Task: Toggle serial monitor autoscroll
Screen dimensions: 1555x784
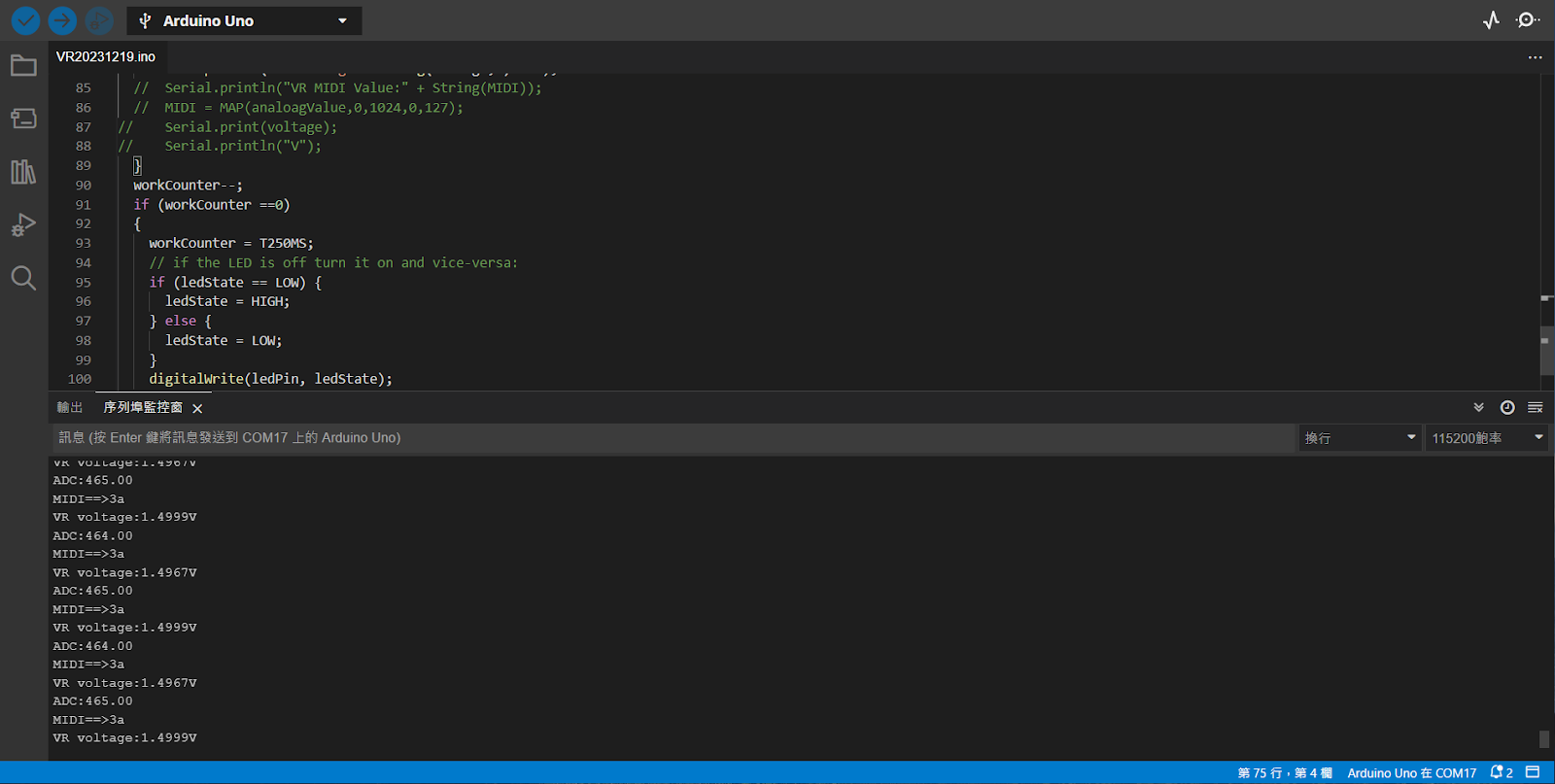Action: [1478, 408]
